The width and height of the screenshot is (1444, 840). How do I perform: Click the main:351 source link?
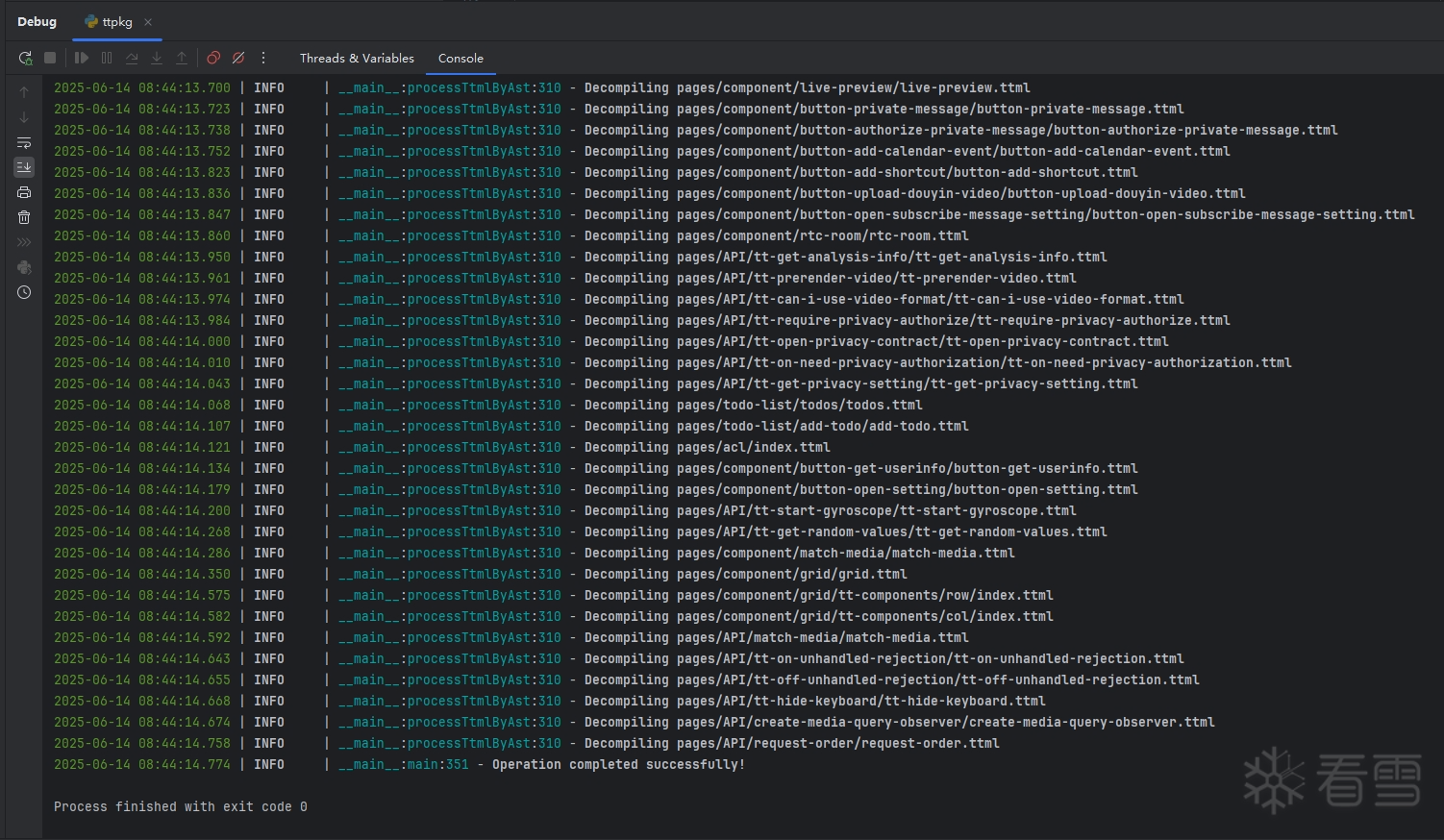pos(437,764)
